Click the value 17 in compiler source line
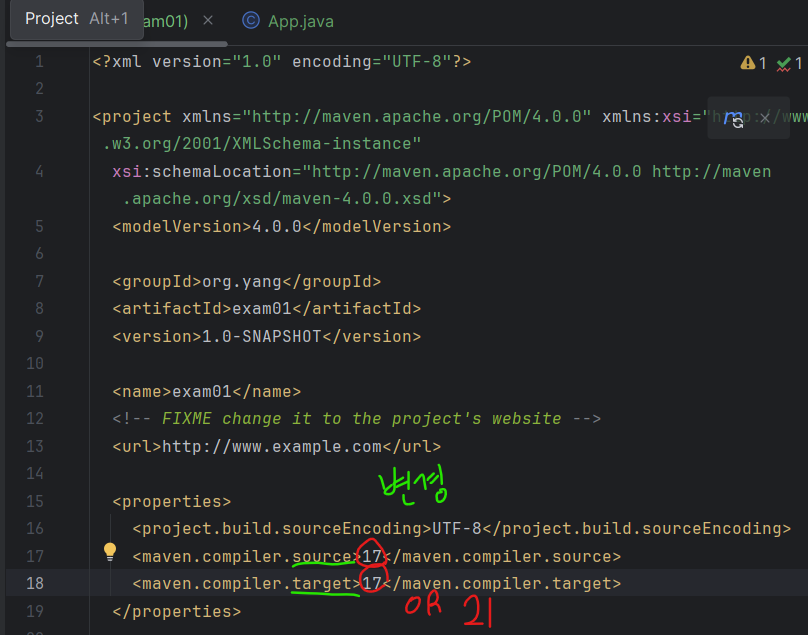 coord(372,557)
